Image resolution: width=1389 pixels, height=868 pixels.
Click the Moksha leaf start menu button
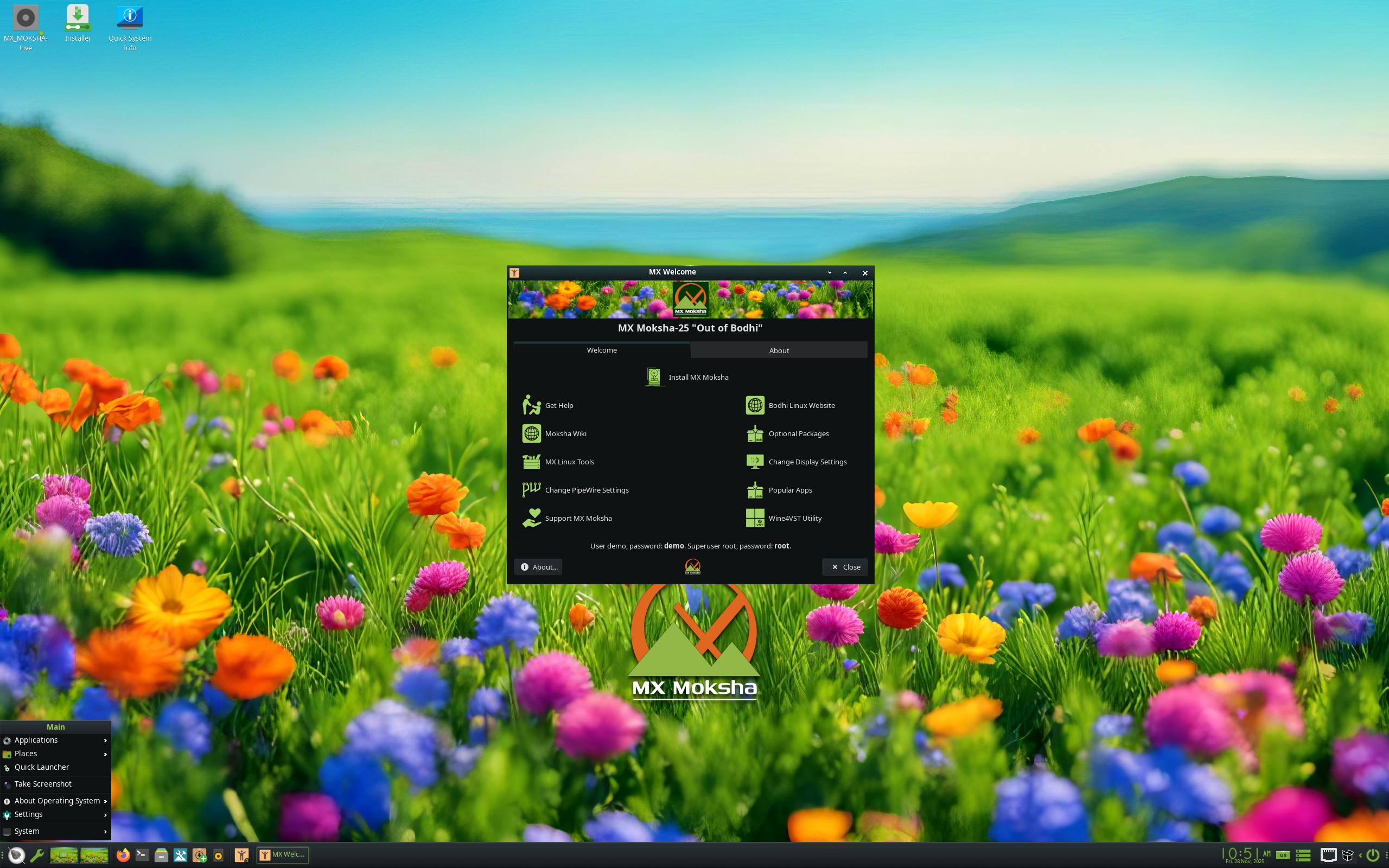(x=16, y=855)
